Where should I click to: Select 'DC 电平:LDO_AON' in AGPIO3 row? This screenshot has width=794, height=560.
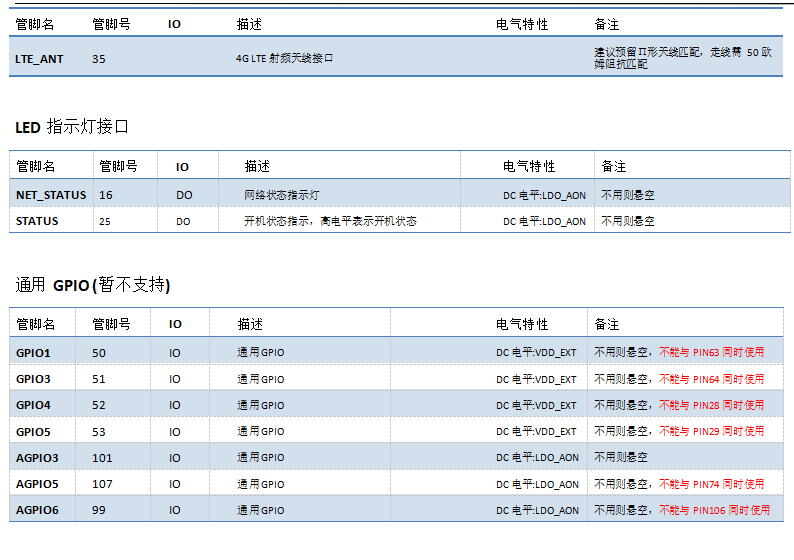[537, 458]
